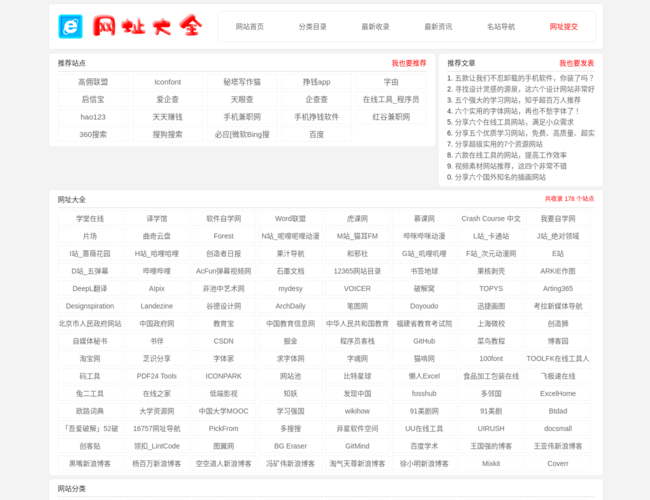Visit the ArchDaily link
The width and height of the screenshot is (650, 500).
[x=290, y=306]
